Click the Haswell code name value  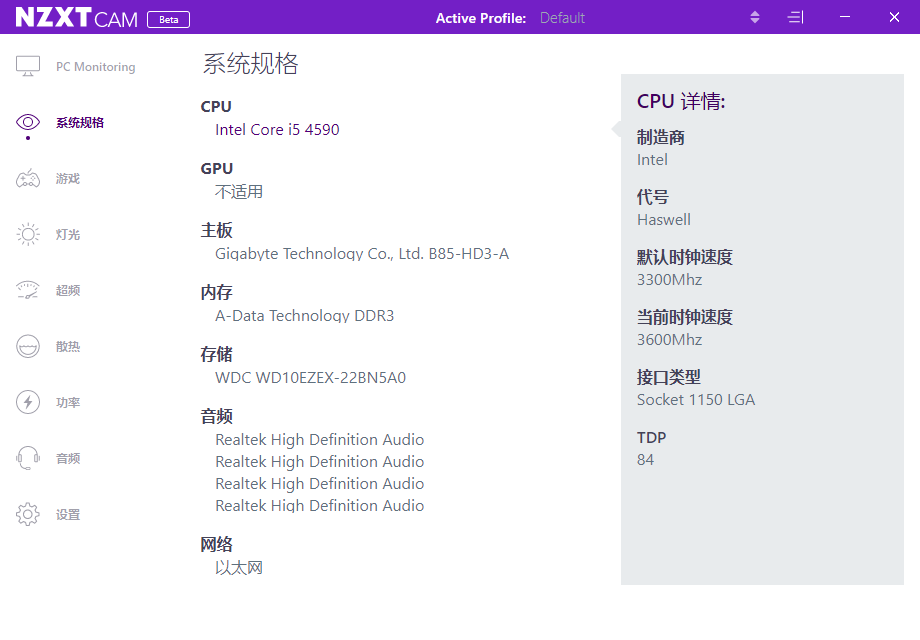click(664, 219)
